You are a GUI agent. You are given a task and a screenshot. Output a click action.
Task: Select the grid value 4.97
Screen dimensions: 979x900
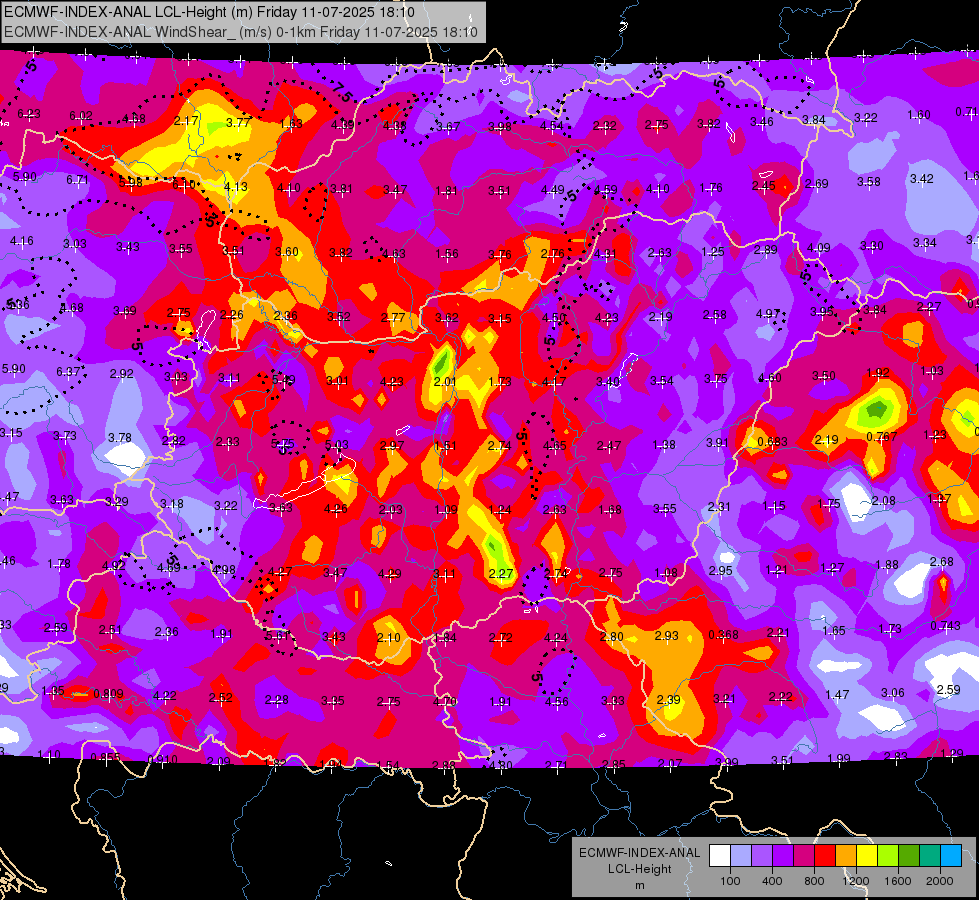tap(768, 314)
